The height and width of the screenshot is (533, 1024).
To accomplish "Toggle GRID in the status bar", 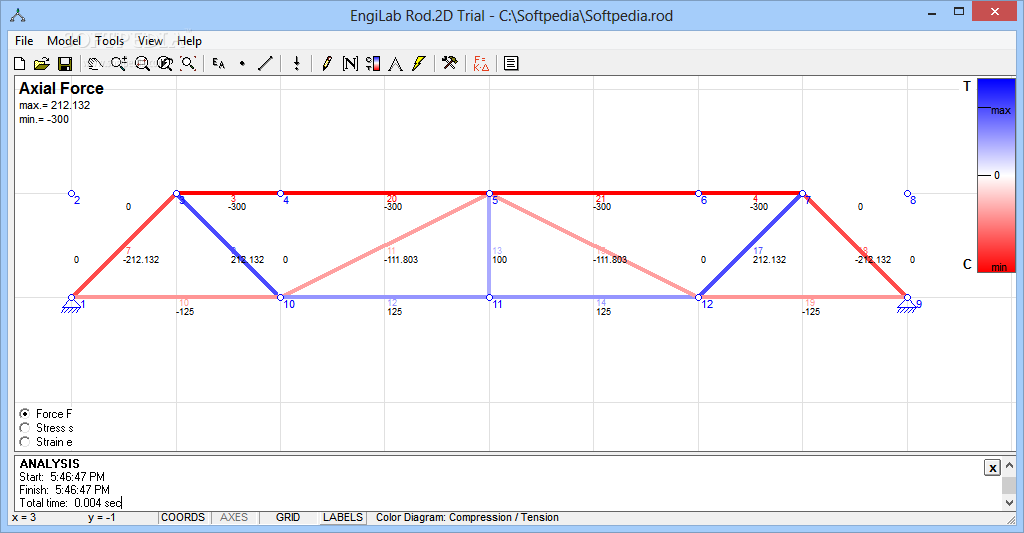I will 288,517.
